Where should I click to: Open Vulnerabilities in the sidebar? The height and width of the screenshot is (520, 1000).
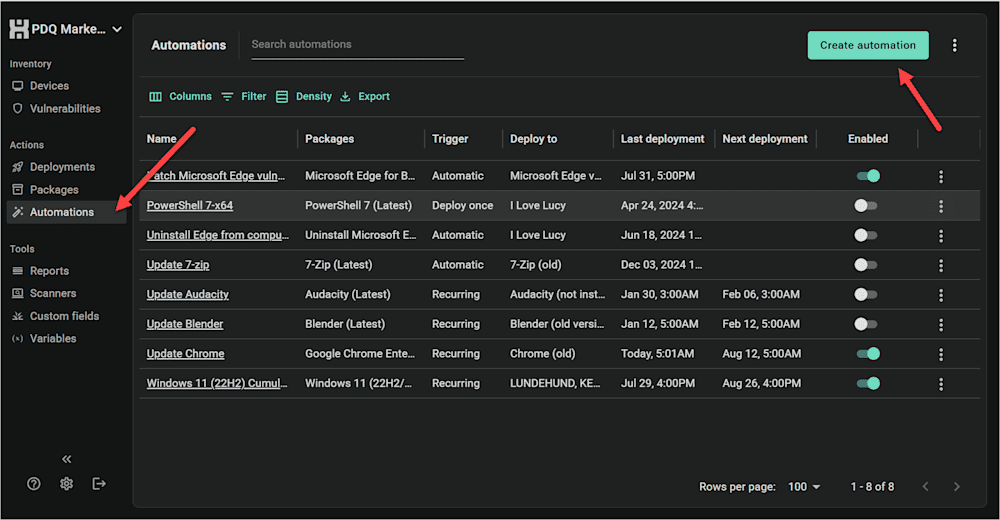pyautogui.click(x=66, y=108)
